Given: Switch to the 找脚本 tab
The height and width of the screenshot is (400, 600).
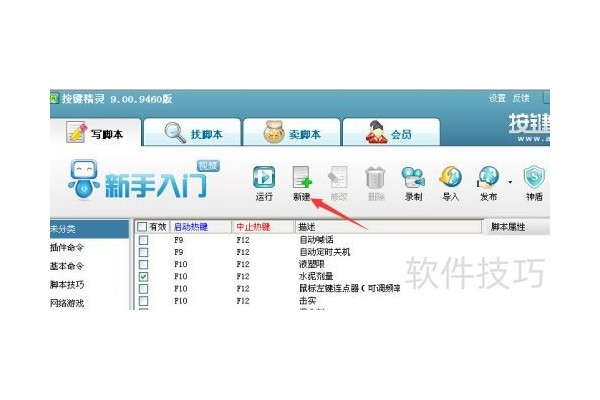Looking at the screenshot, I should (192, 132).
